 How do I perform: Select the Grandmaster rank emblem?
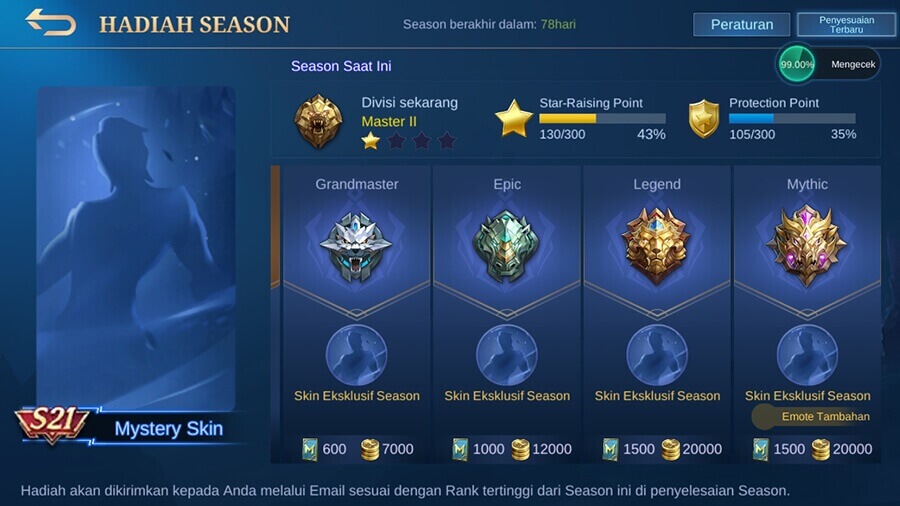coord(356,247)
